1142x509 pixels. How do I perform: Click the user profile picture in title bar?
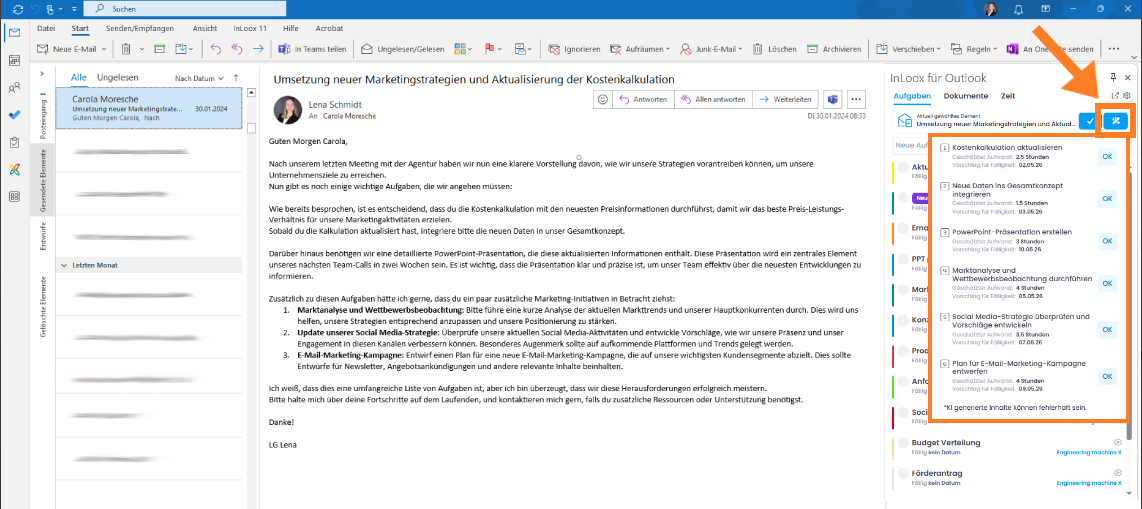tap(991, 9)
